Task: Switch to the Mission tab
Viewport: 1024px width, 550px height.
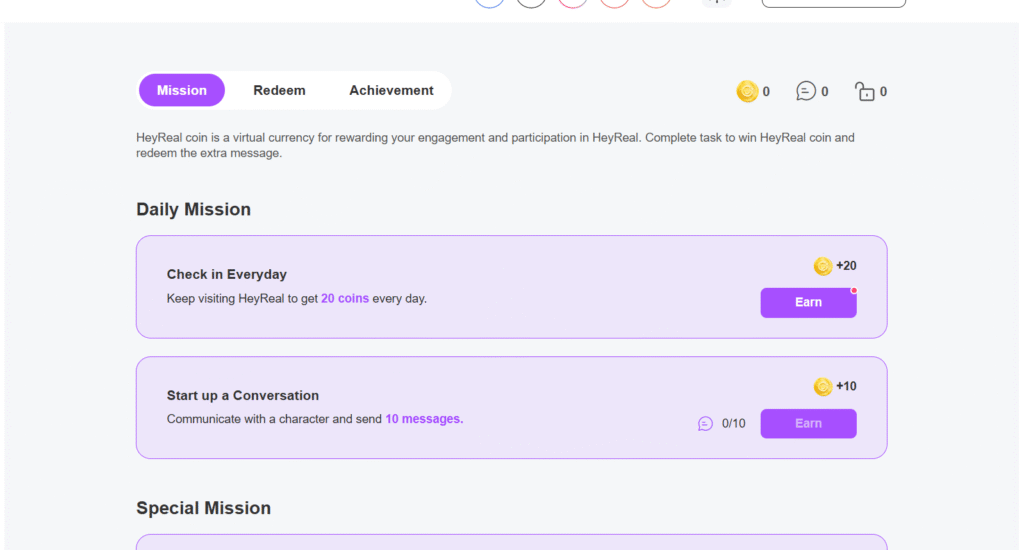Action: (182, 90)
